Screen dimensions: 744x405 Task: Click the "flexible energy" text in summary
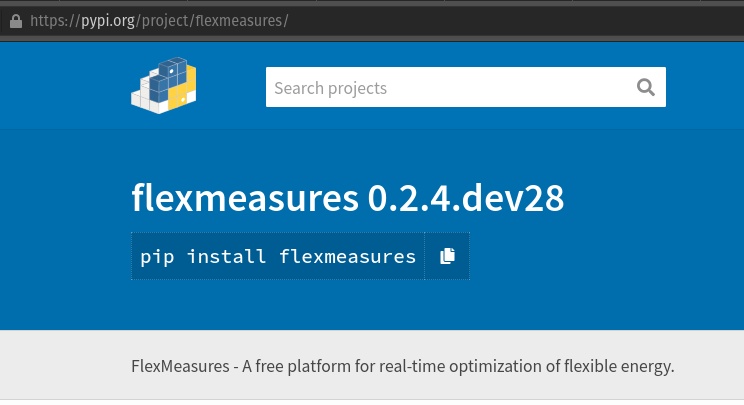(619, 367)
